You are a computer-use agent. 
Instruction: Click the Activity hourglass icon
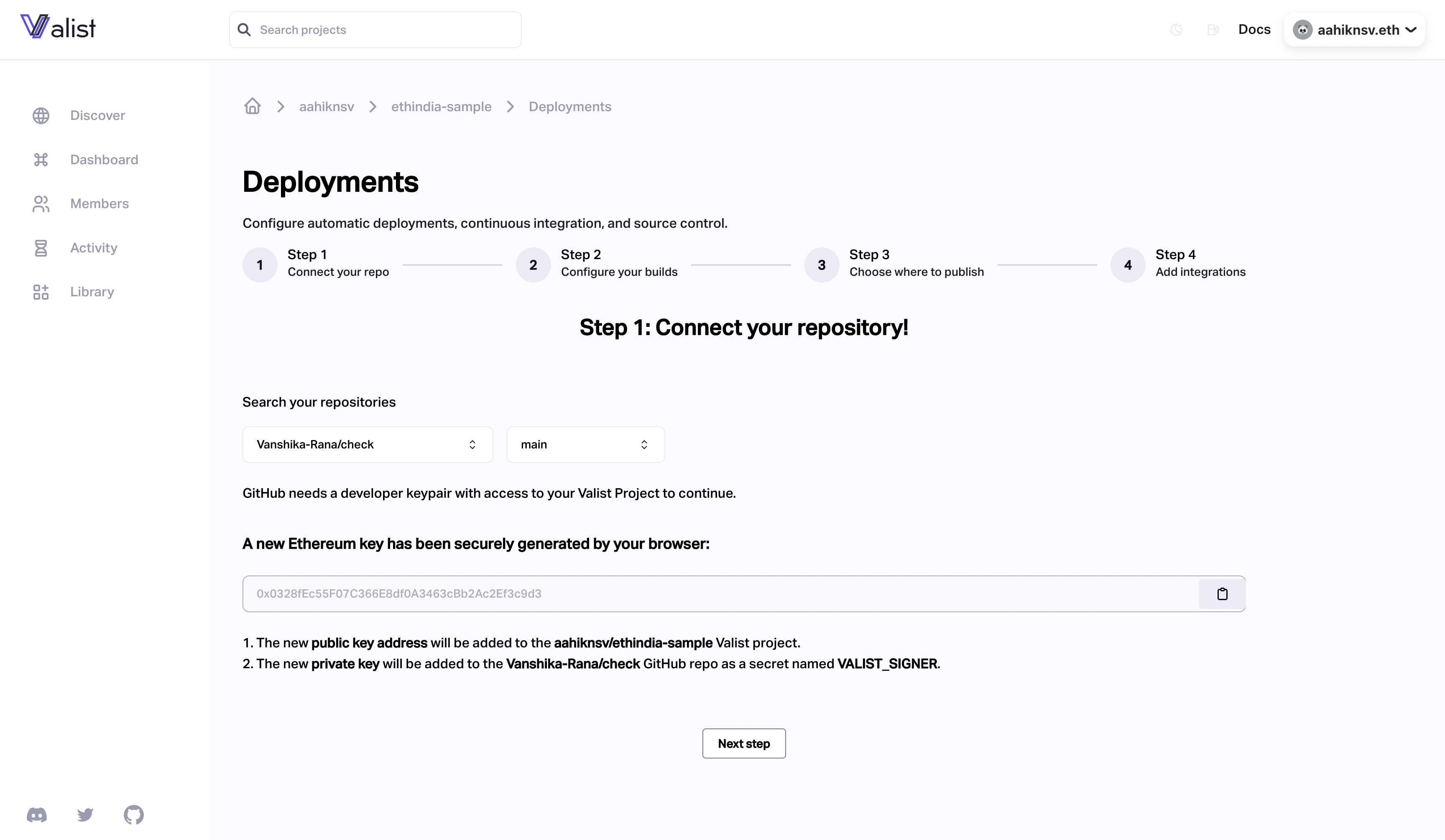(x=41, y=248)
